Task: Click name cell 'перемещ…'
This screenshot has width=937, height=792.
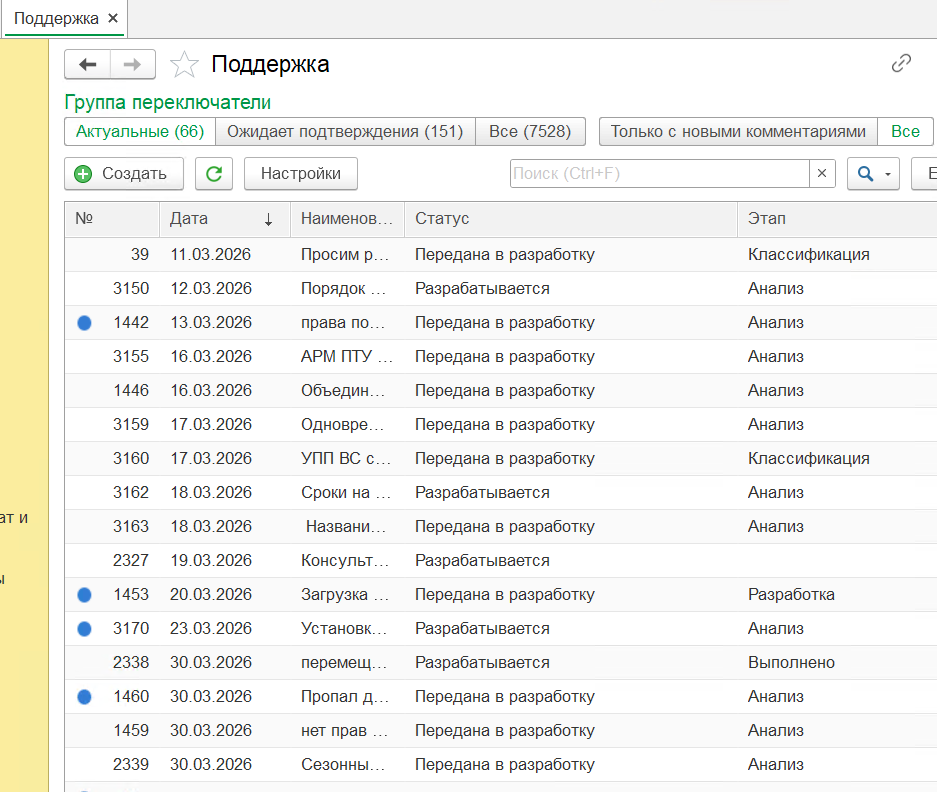Action: pos(344,663)
